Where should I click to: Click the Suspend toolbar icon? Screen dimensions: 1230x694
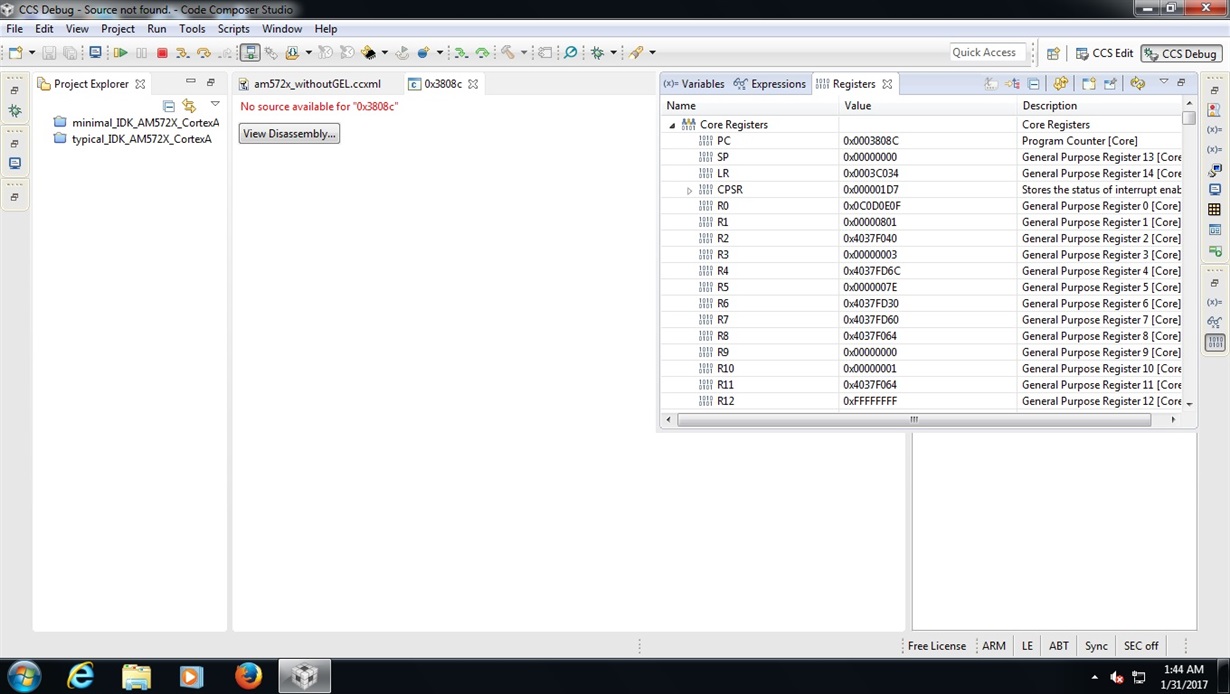[x=141, y=52]
